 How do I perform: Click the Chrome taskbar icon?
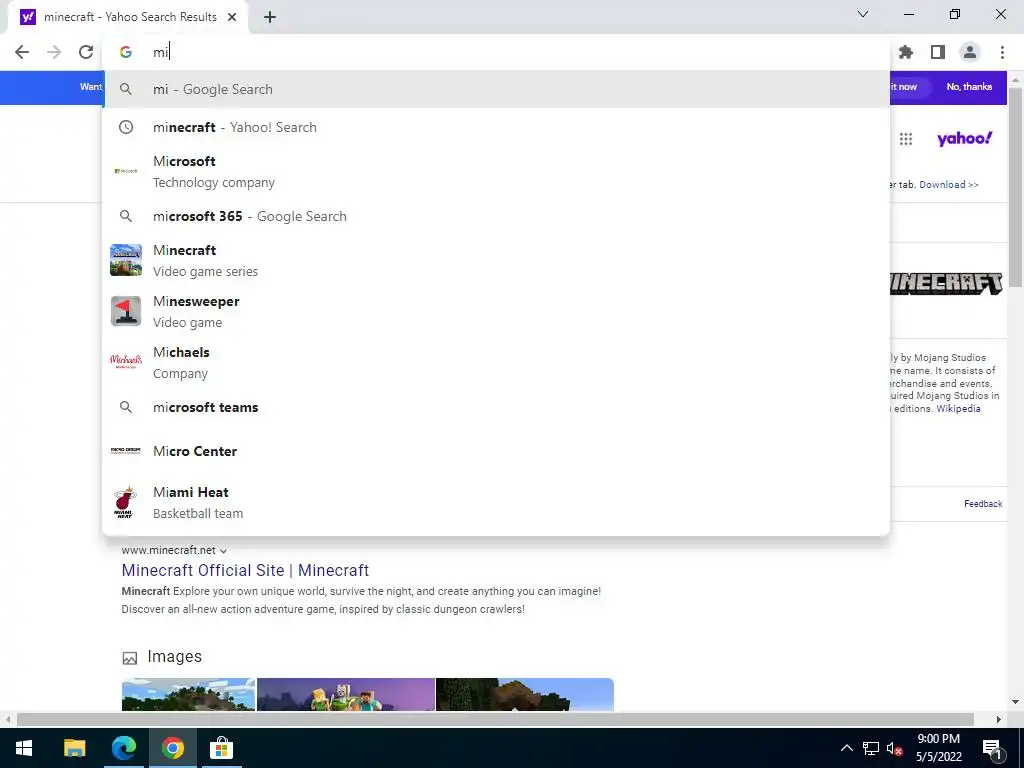point(173,748)
